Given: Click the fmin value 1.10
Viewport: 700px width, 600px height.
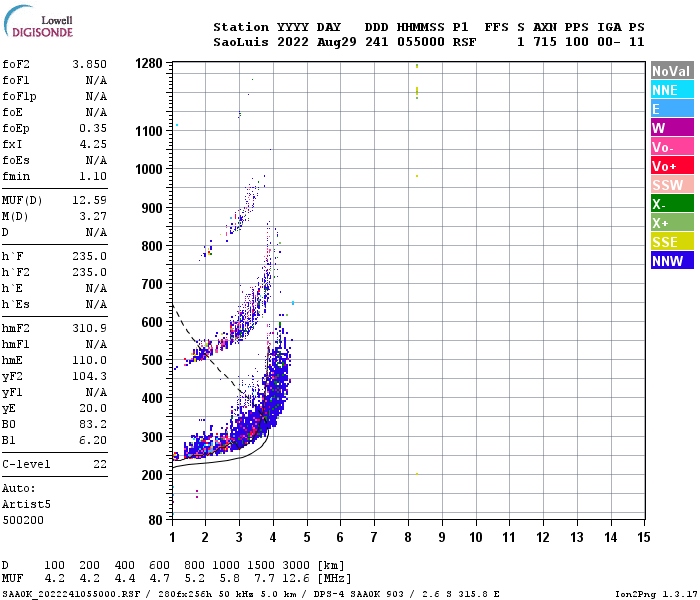Looking at the screenshot, I should point(93,176).
